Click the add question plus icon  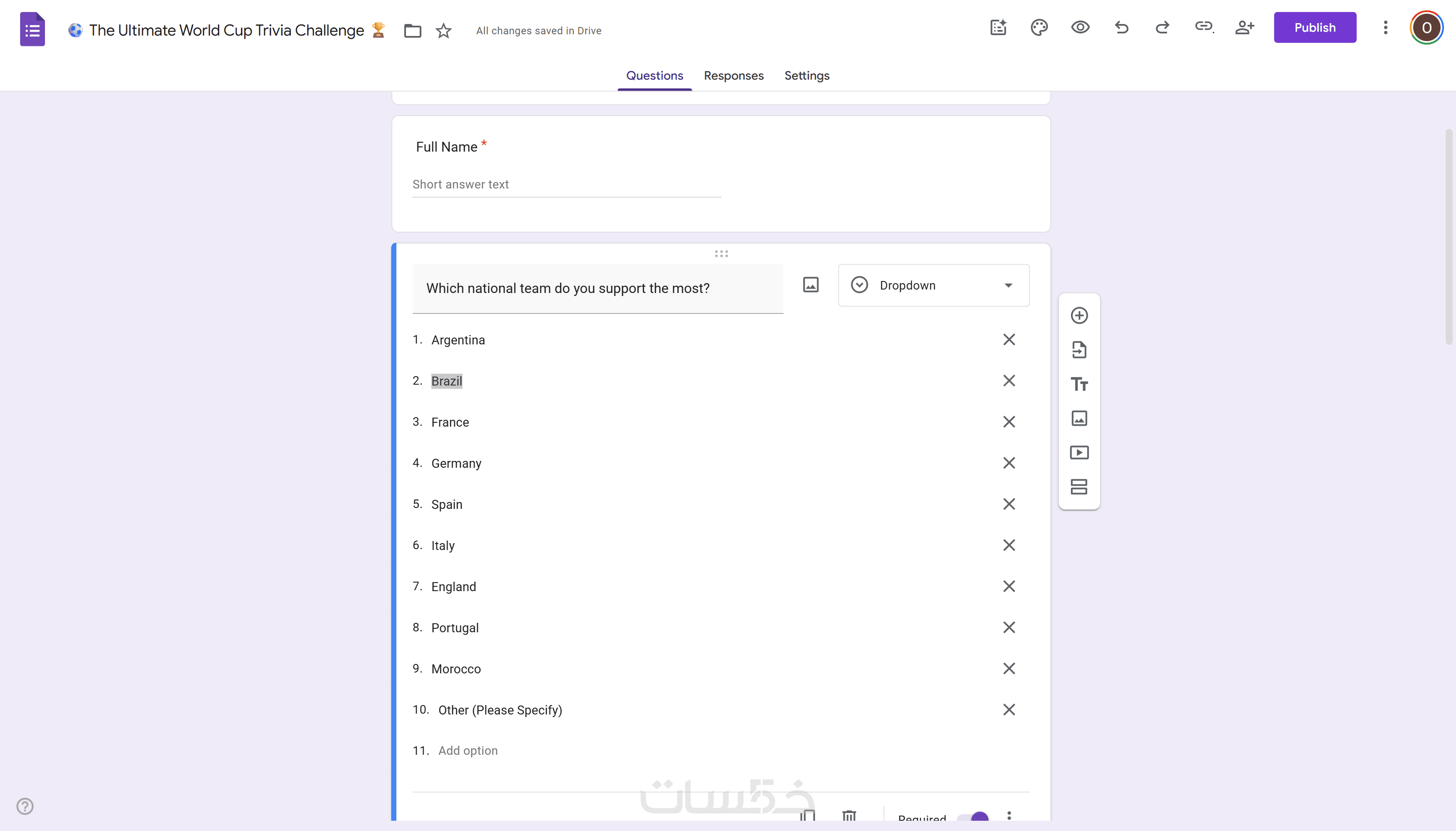1079,316
